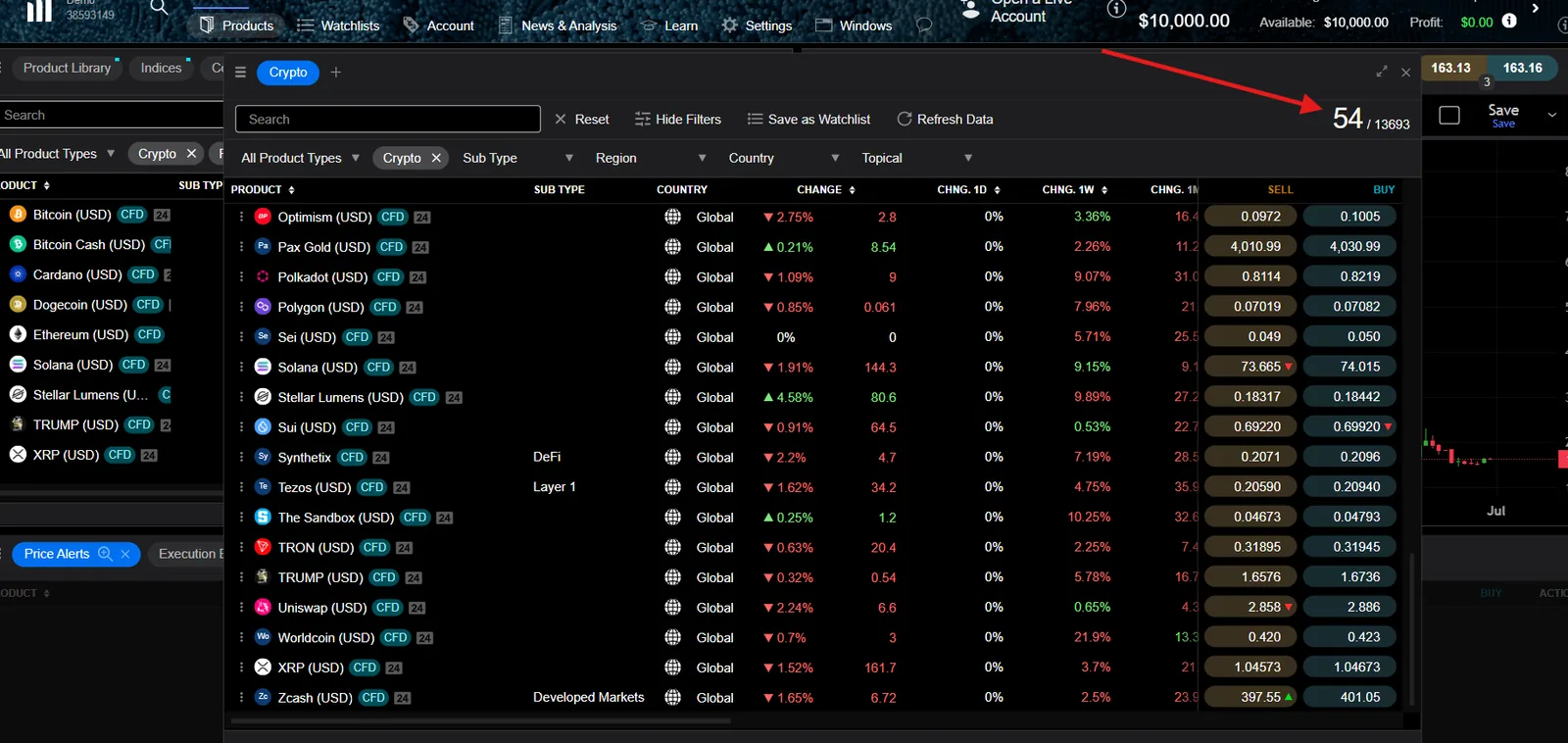Viewport: 1568px width, 743px height.
Task: Sort by CHANGE column header
Action: [x=826, y=189]
